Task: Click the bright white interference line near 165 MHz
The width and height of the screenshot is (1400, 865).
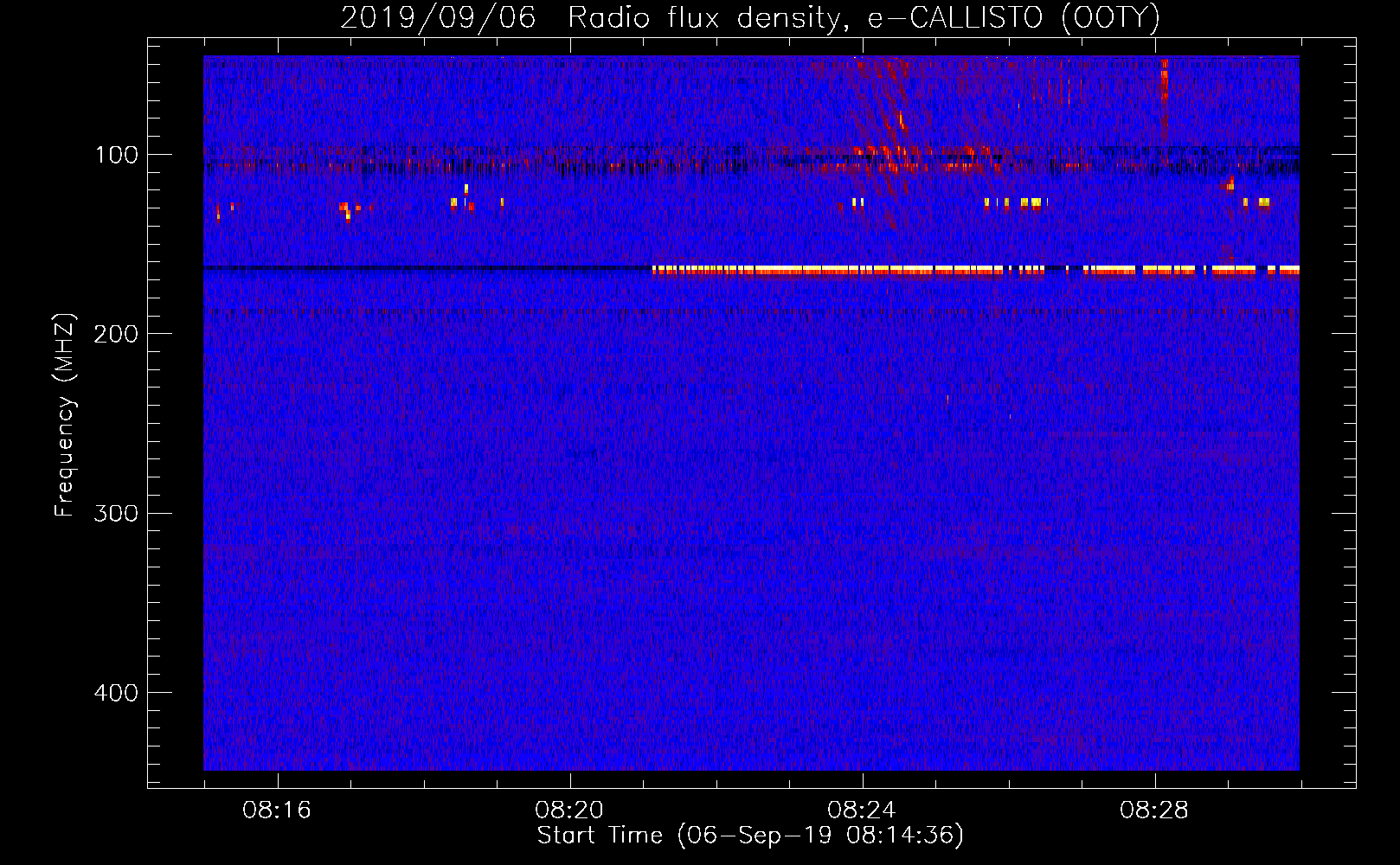Action: click(975, 270)
